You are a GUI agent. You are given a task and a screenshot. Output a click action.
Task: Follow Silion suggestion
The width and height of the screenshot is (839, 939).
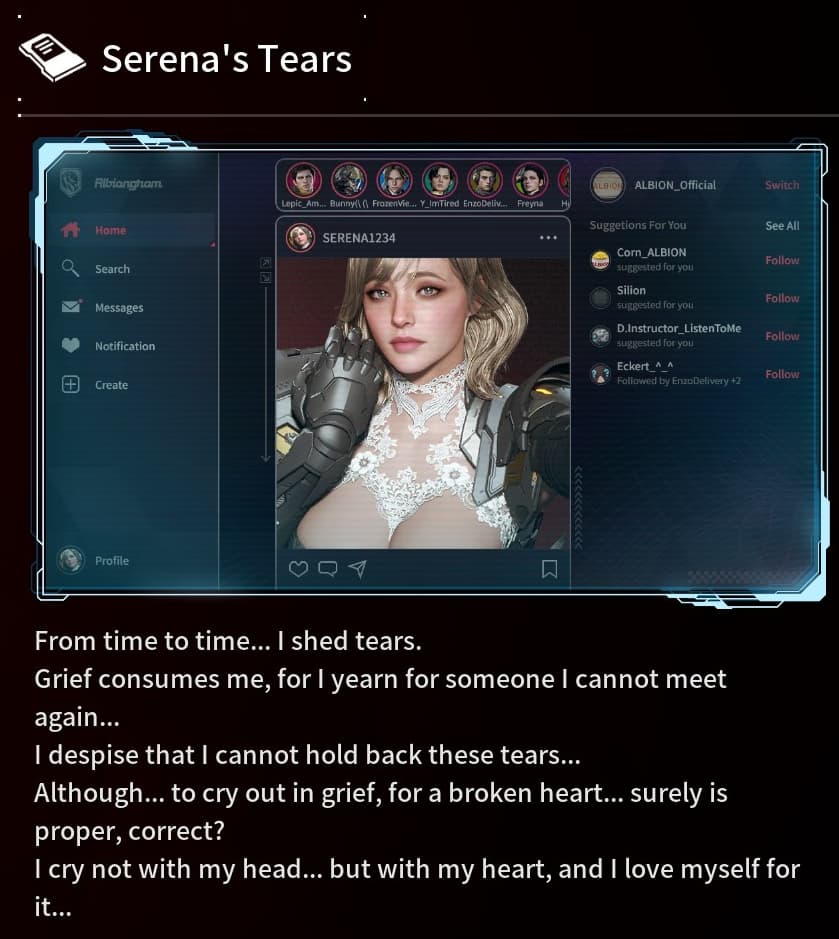click(x=782, y=298)
